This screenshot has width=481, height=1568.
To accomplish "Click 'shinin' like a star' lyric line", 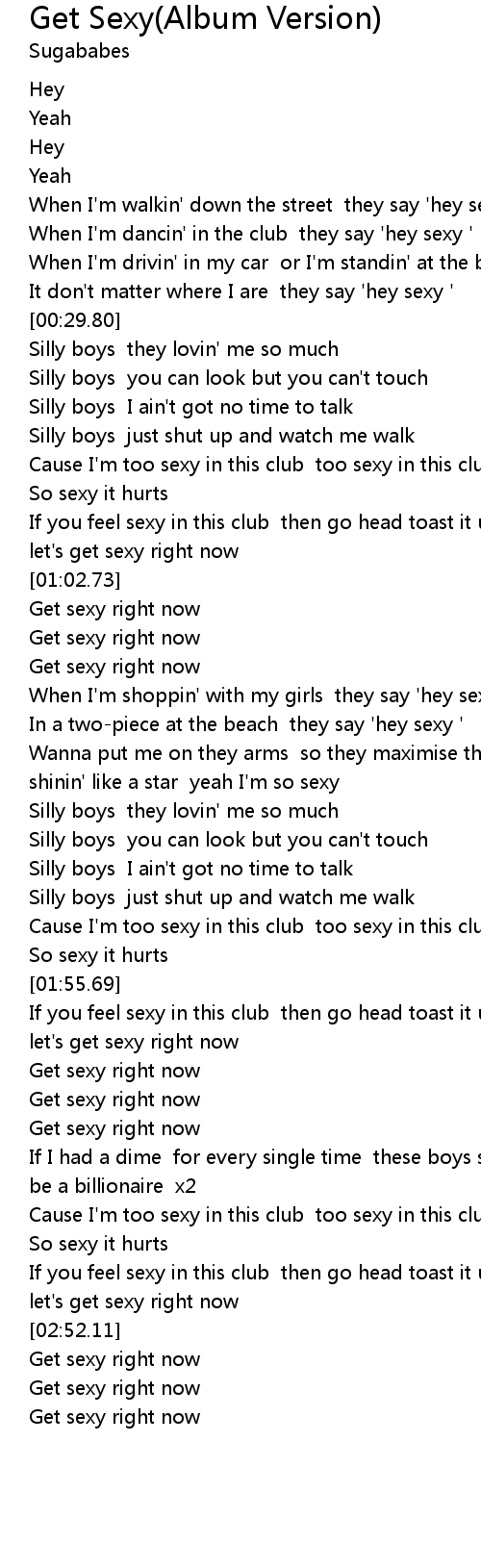I will click(x=185, y=782).
